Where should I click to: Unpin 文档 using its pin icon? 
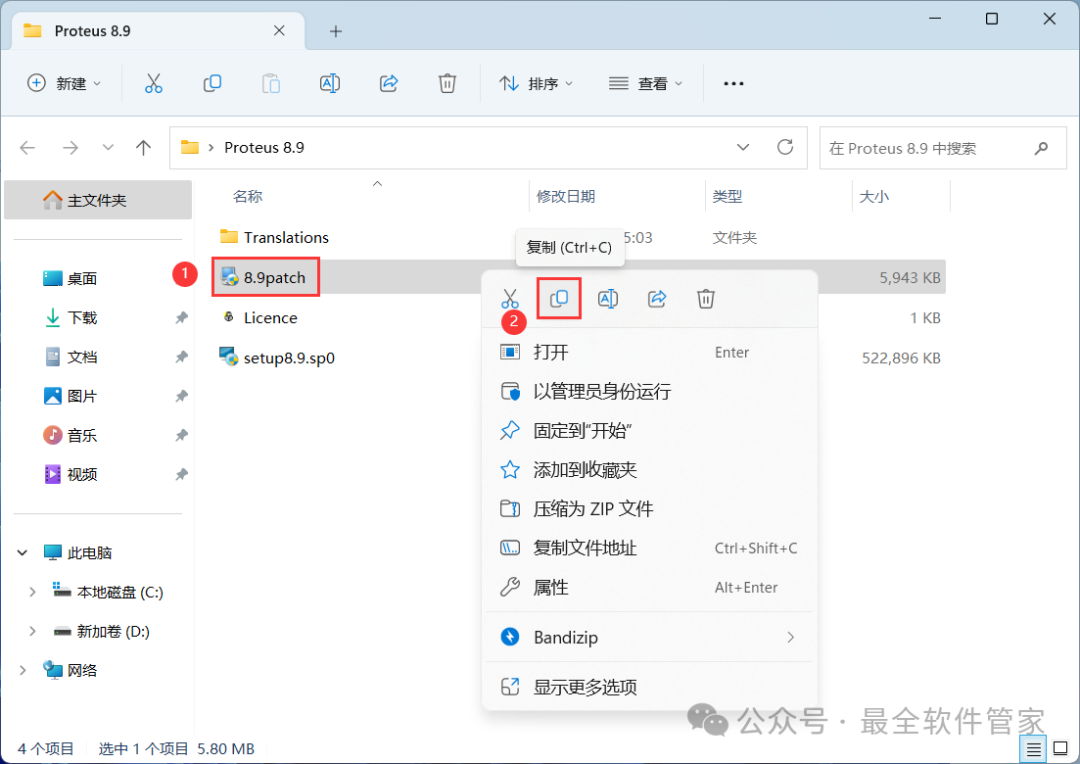click(181, 357)
